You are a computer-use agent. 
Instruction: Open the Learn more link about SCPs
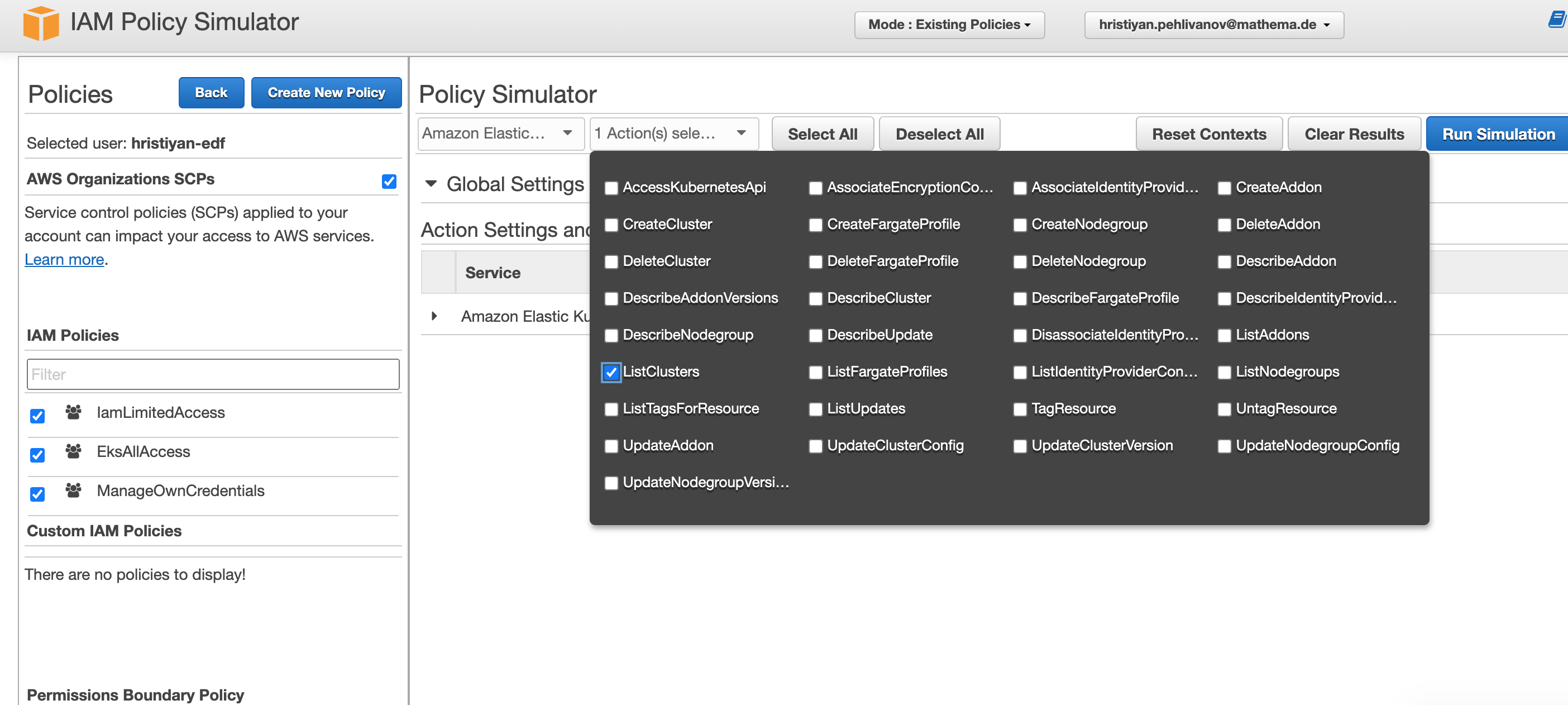coord(63,259)
